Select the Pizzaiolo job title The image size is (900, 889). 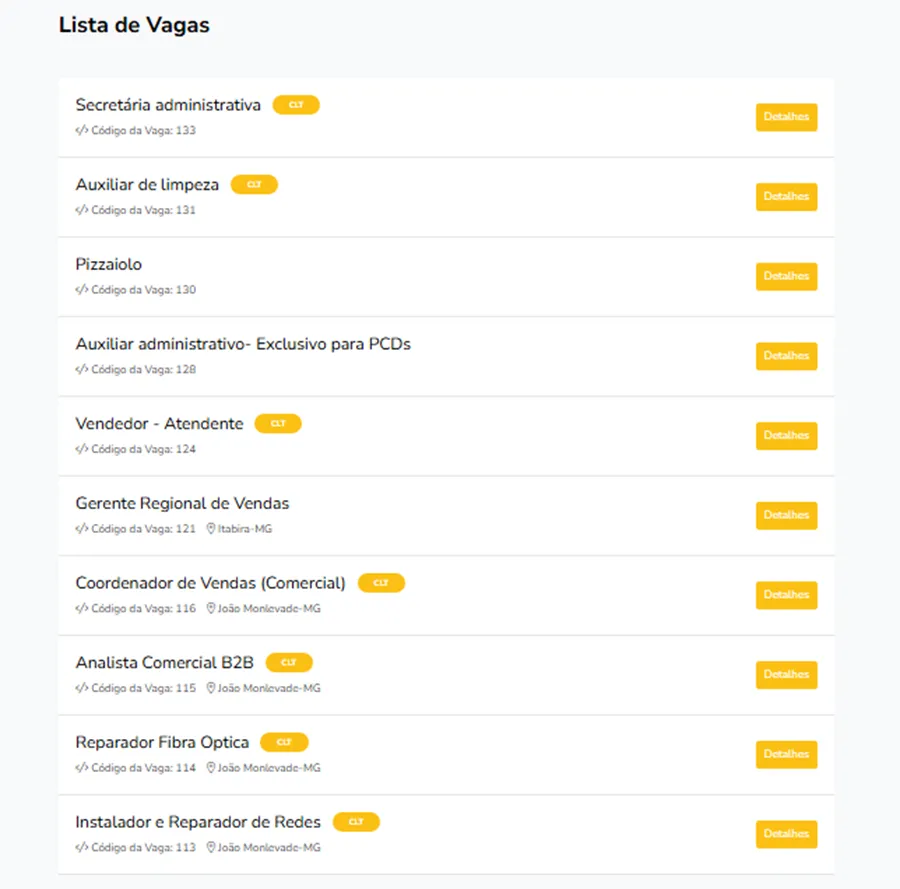click(108, 265)
